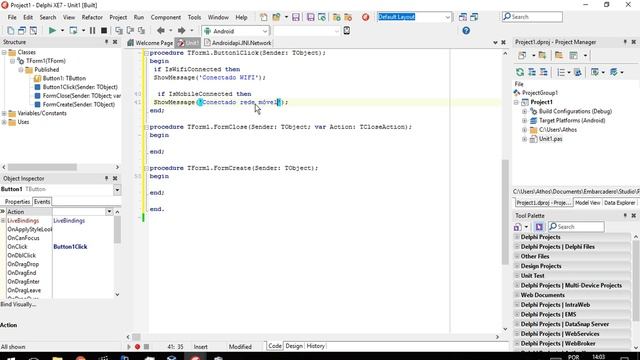Switch to the Welcome Page tab
Viewport: 640px width, 360px height.
click(150, 42)
